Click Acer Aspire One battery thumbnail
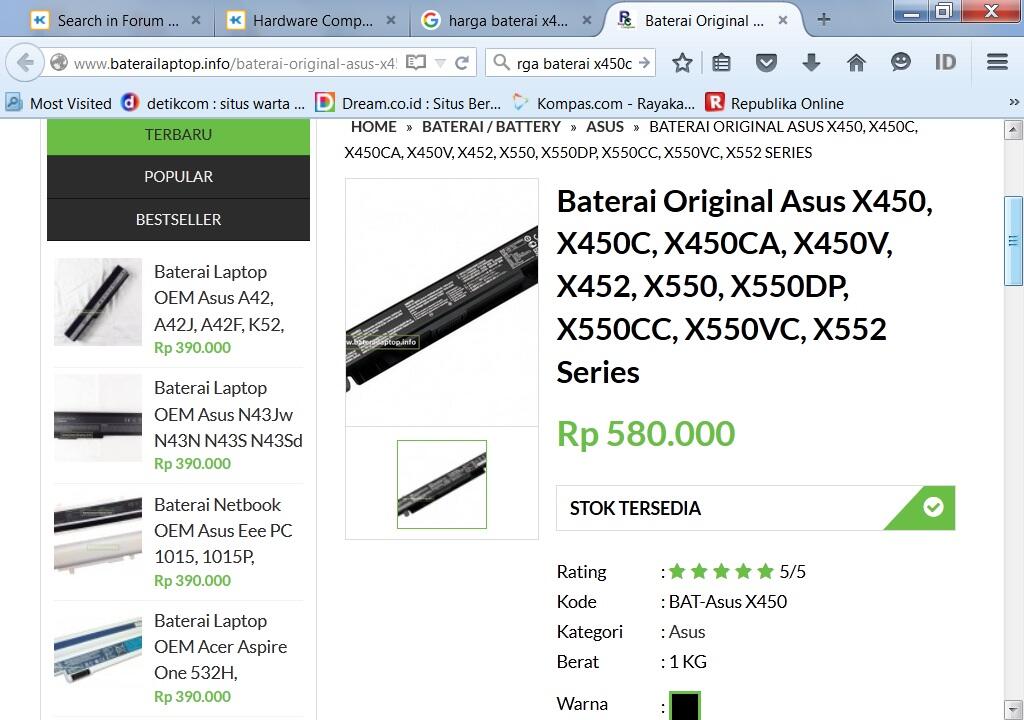 click(98, 651)
